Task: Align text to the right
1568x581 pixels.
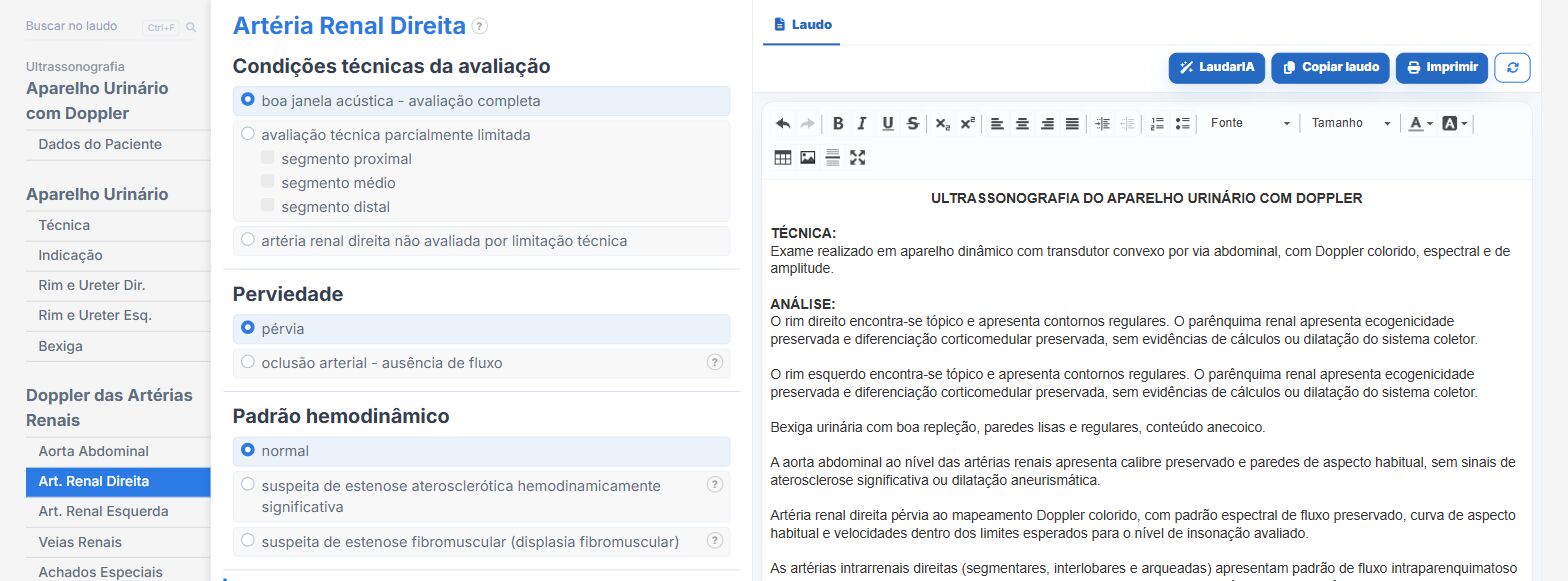Action: [1047, 123]
